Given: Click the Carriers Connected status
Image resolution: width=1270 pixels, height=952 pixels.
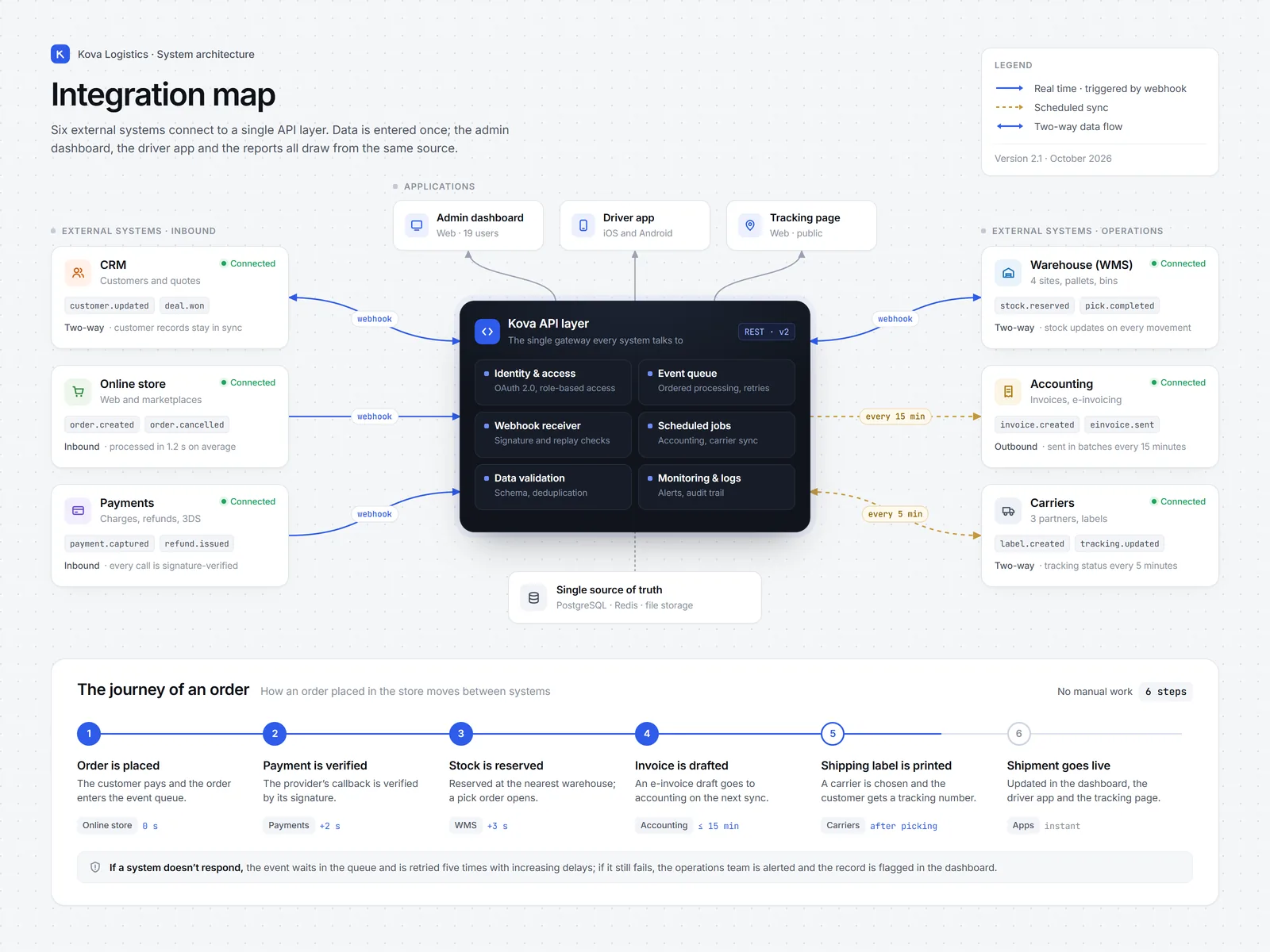Looking at the screenshot, I should pos(1179,501).
